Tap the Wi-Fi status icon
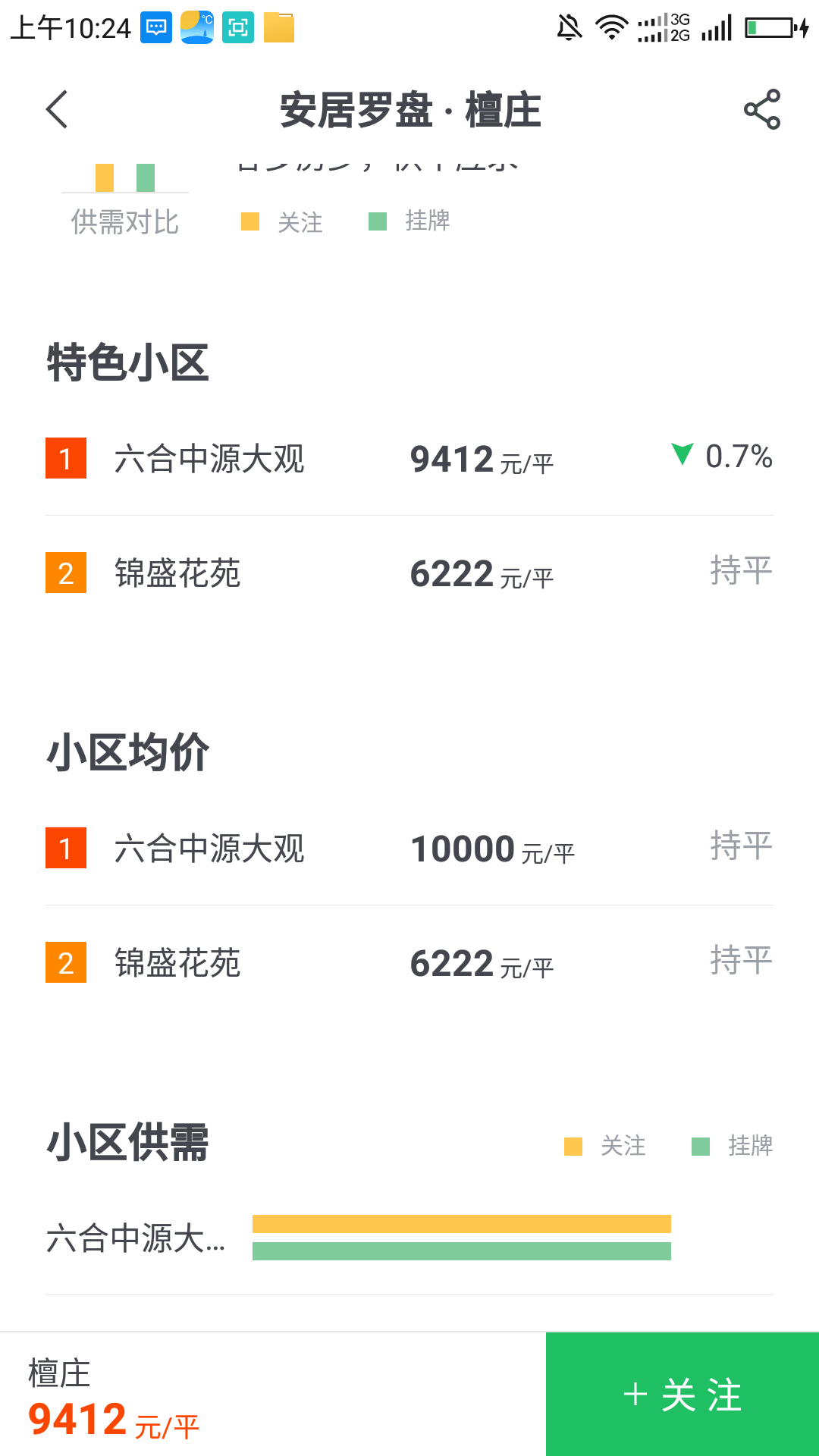Screen dimensions: 819x1456 point(611,28)
